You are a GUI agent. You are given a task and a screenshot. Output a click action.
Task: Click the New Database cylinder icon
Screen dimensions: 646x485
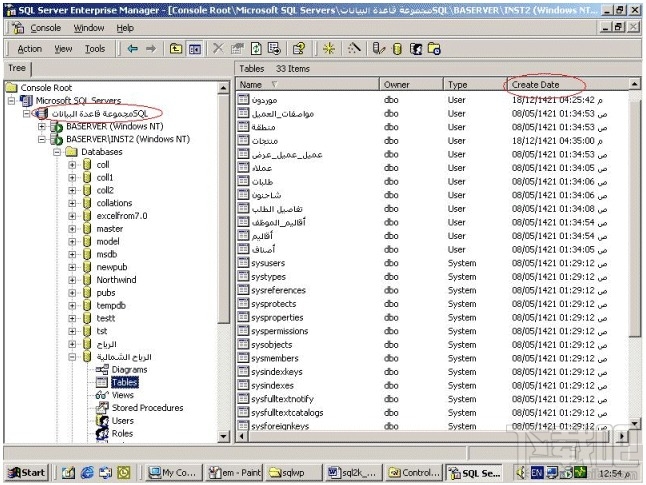[397, 49]
